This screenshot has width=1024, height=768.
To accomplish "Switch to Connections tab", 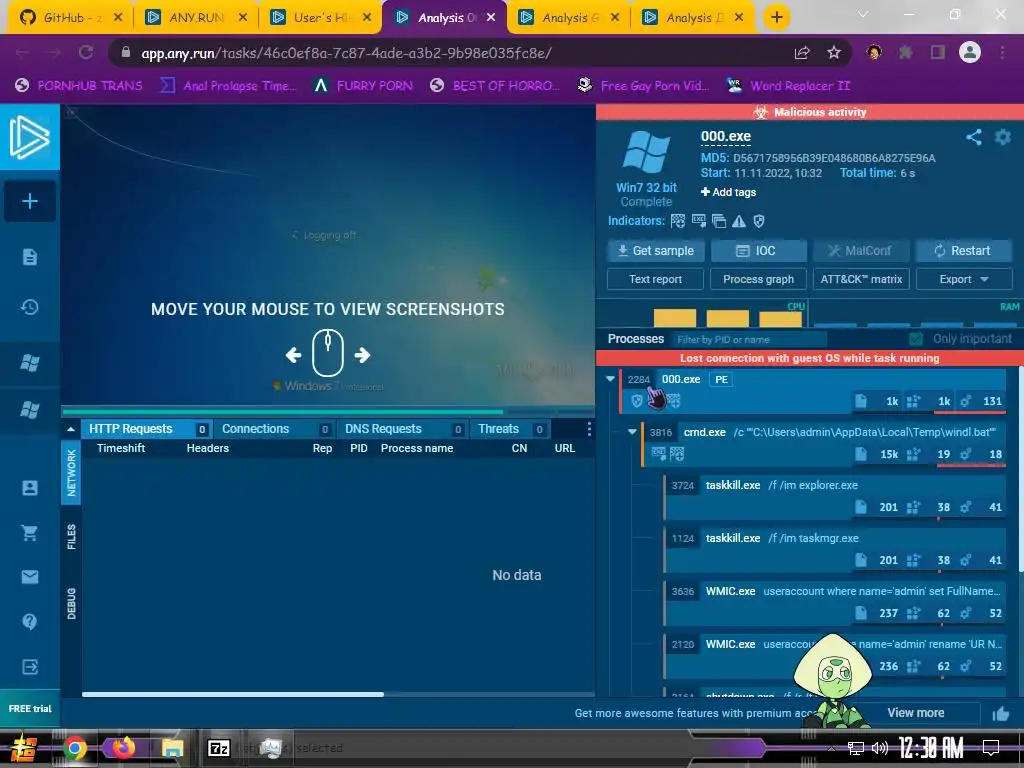I will (x=274, y=429).
